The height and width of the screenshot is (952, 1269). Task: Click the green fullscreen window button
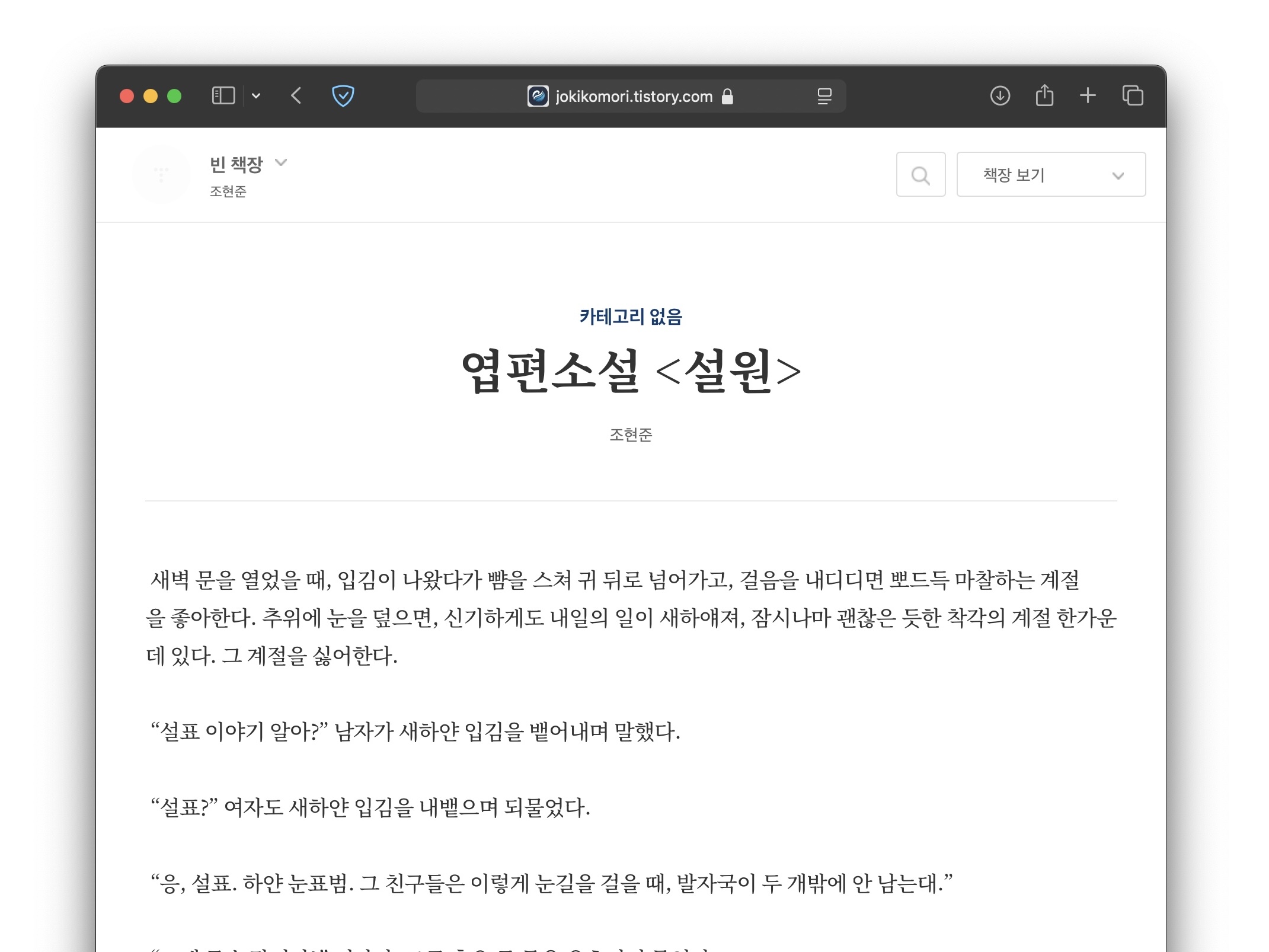(x=174, y=96)
